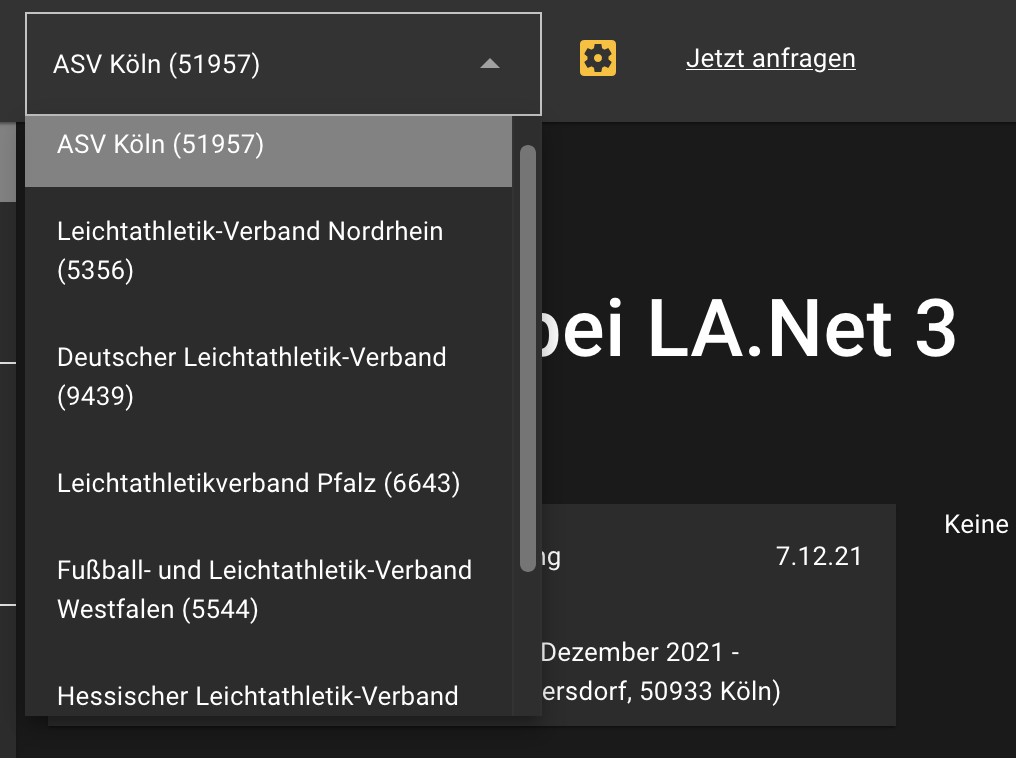Click the address line with 50933 Köln

pyautogui.click(x=662, y=691)
